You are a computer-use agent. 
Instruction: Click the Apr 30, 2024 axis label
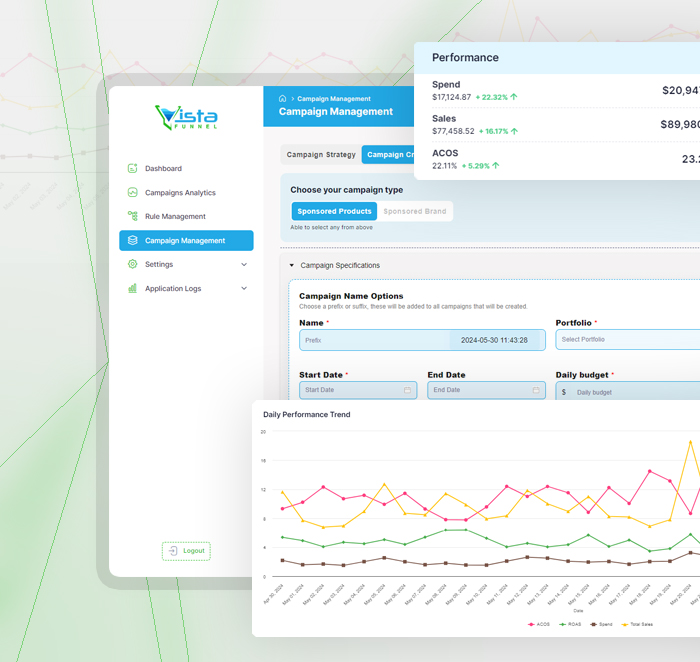click(x=274, y=594)
